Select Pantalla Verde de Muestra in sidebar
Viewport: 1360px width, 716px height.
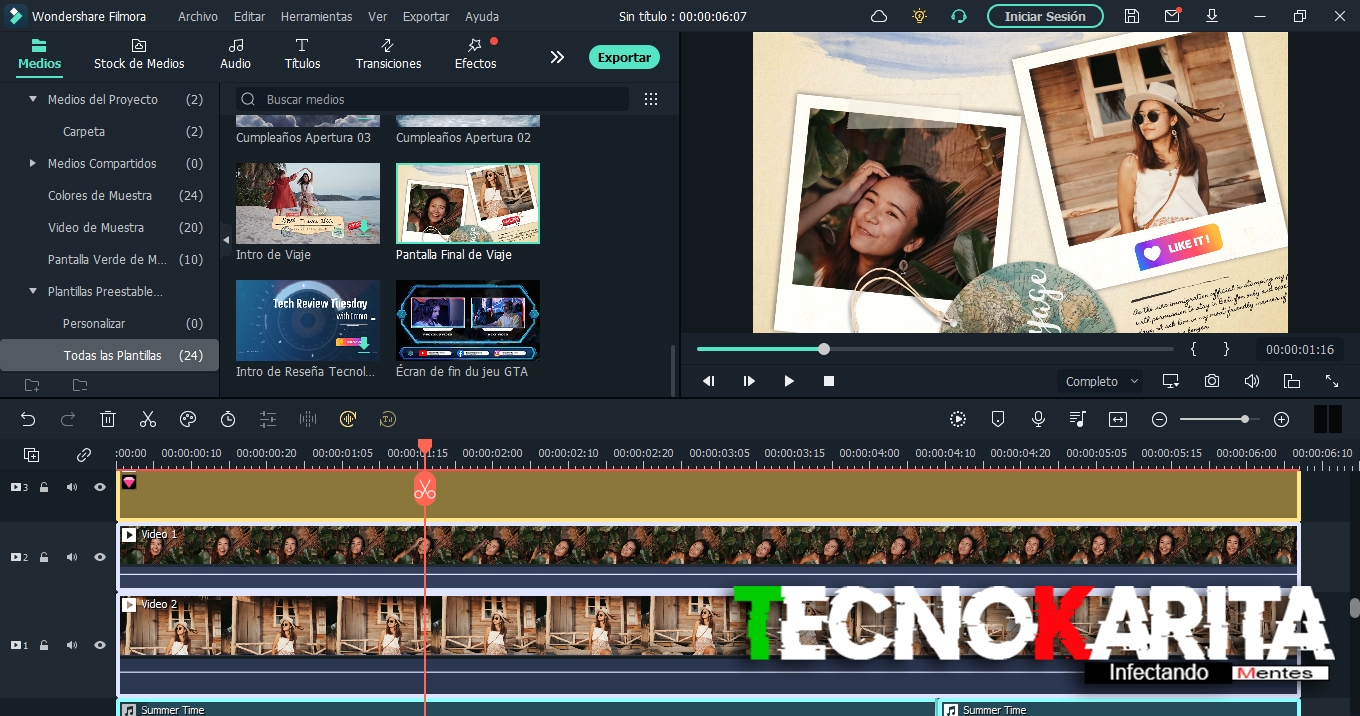coord(108,259)
